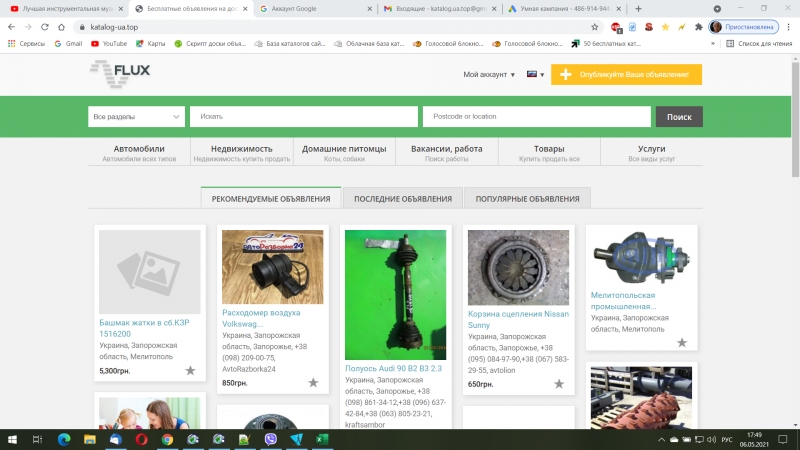Go back with browser back arrow

click(x=11, y=27)
